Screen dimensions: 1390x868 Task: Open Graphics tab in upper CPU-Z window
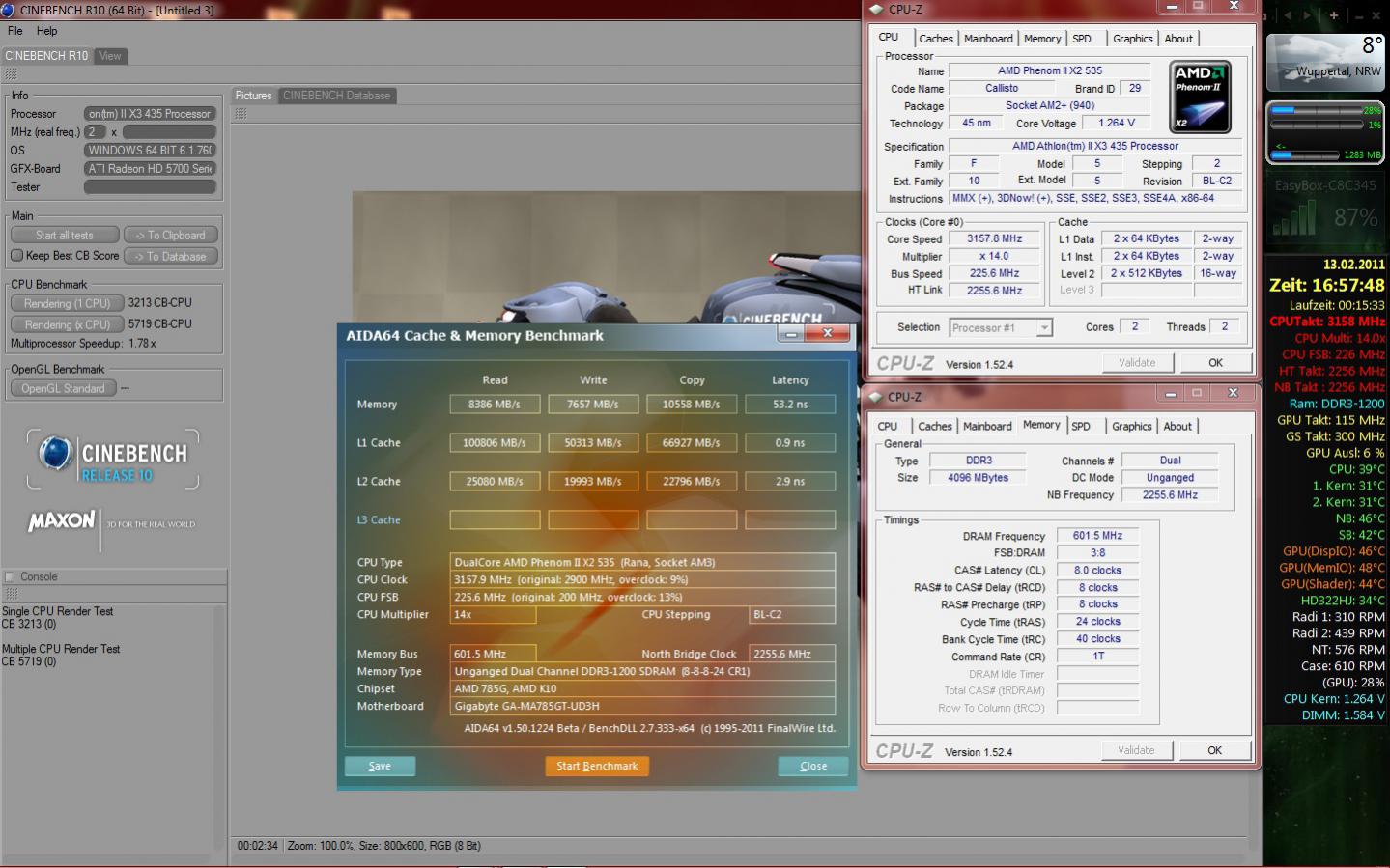[x=1132, y=39]
